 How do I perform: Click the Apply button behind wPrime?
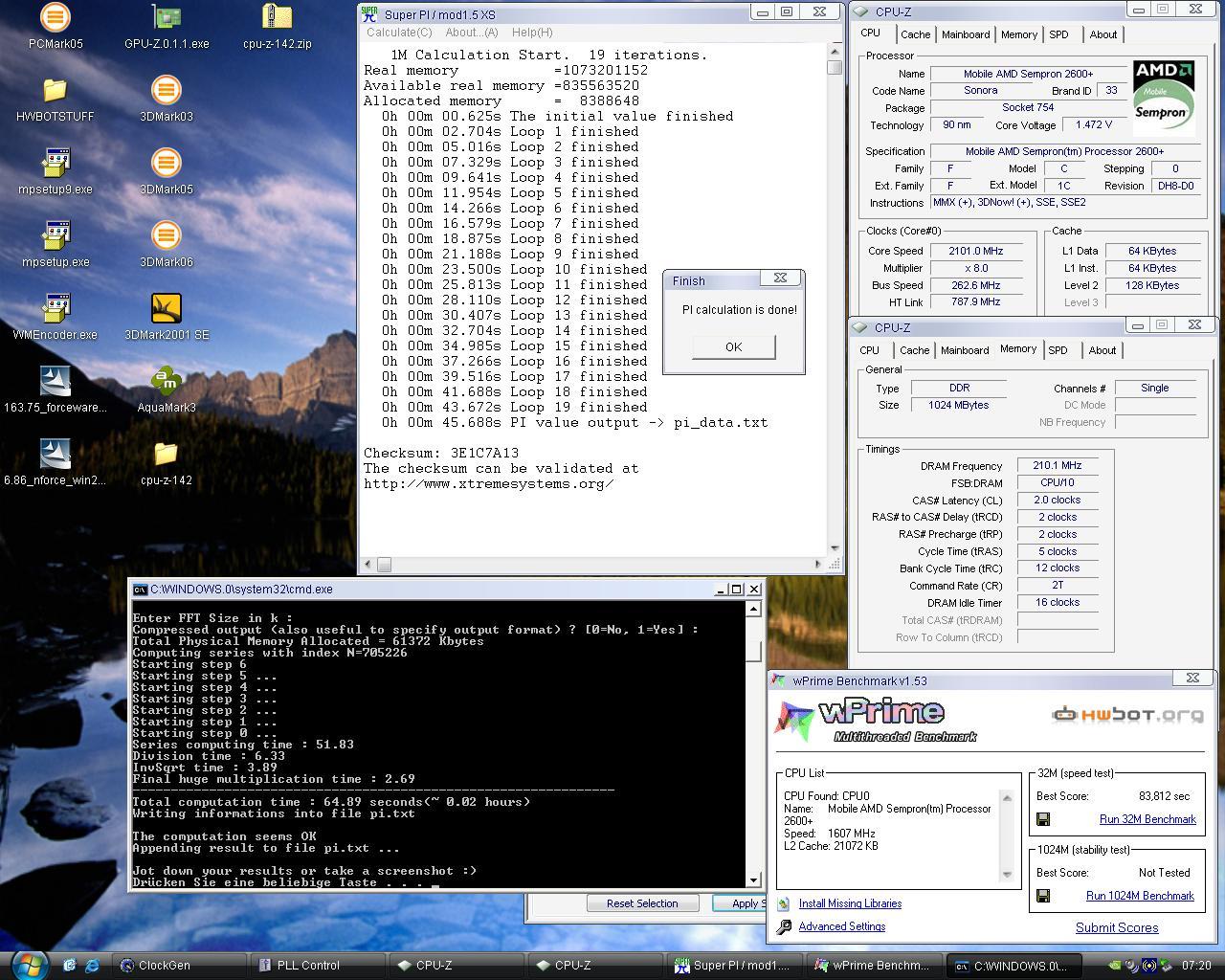(x=741, y=903)
